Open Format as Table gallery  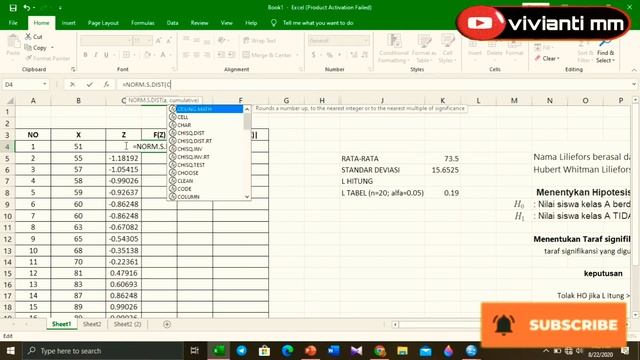click(x=424, y=49)
